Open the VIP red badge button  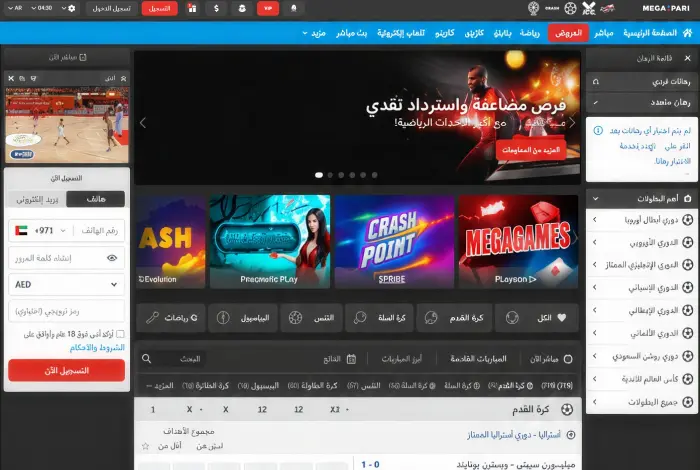click(268, 8)
